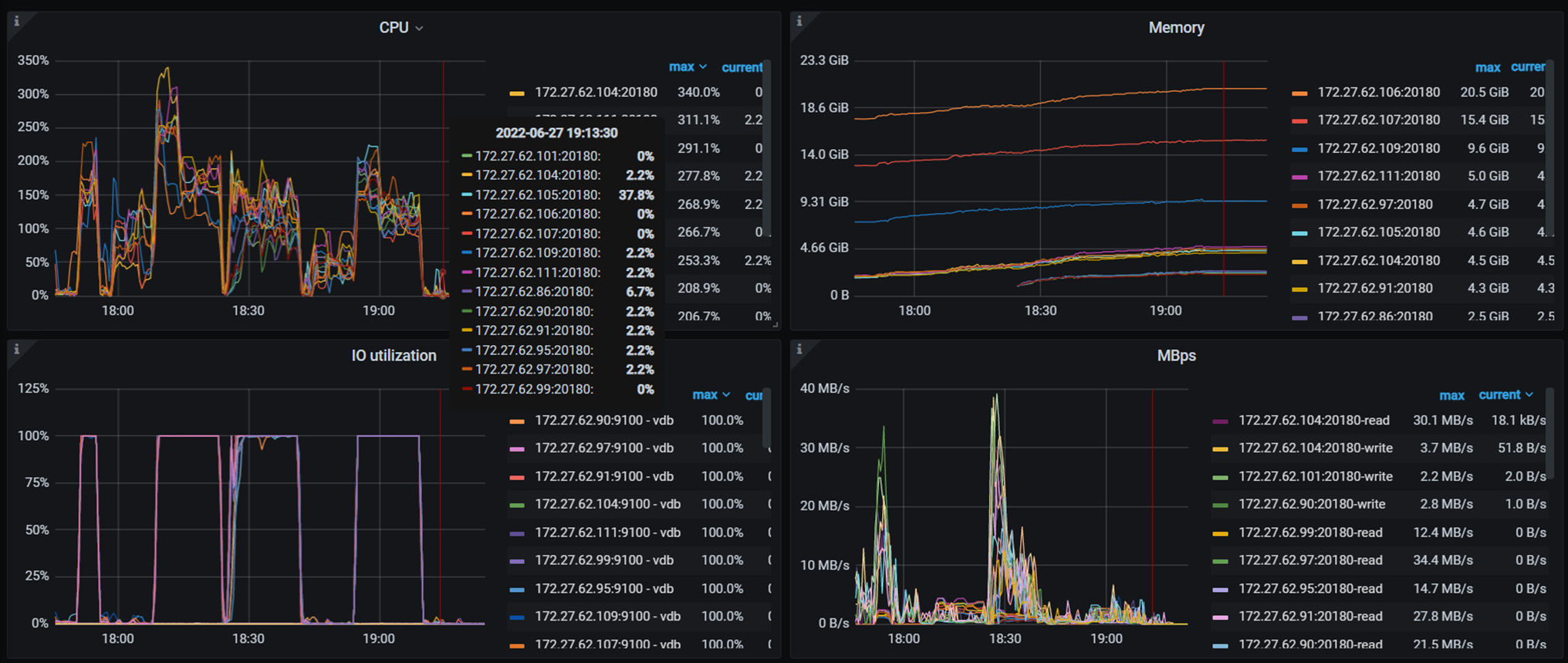Expand the CPU panel title dropdown
Image resolution: width=1568 pixels, height=663 pixels.
pos(400,28)
